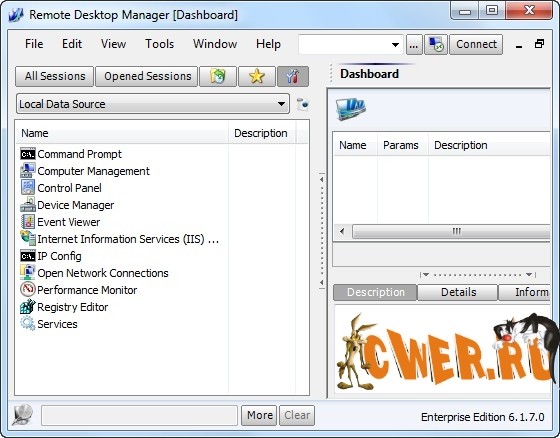Click the Open Network Connections icon

(28, 273)
